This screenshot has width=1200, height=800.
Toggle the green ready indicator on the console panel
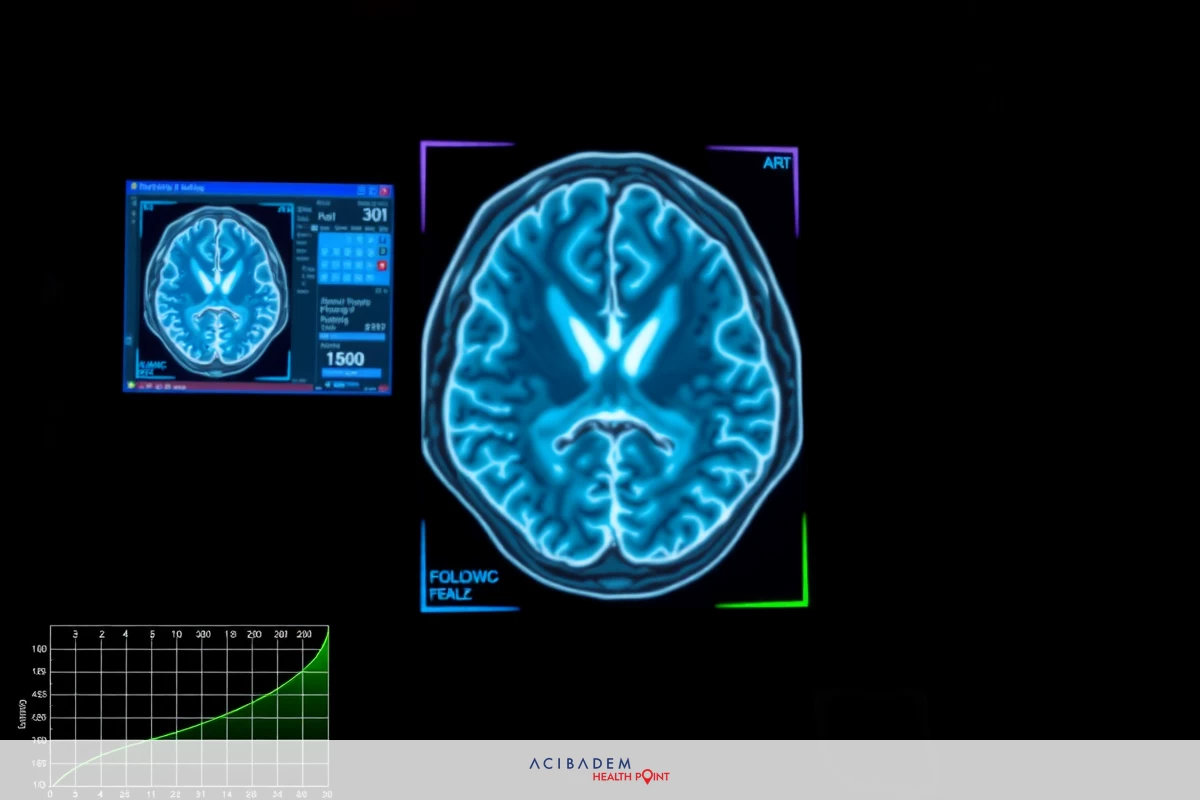coord(382,252)
